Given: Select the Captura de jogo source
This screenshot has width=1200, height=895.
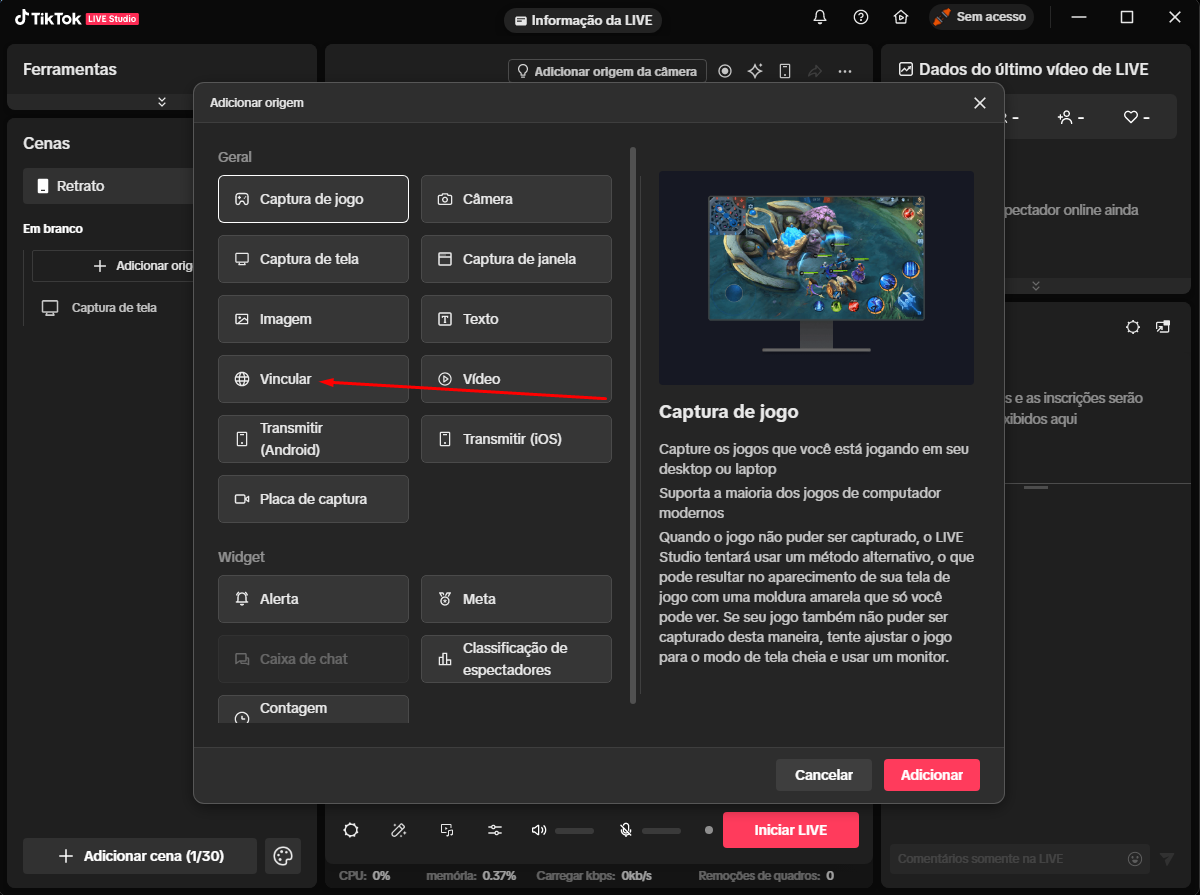Looking at the screenshot, I should pyautogui.click(x=313, y=199).
